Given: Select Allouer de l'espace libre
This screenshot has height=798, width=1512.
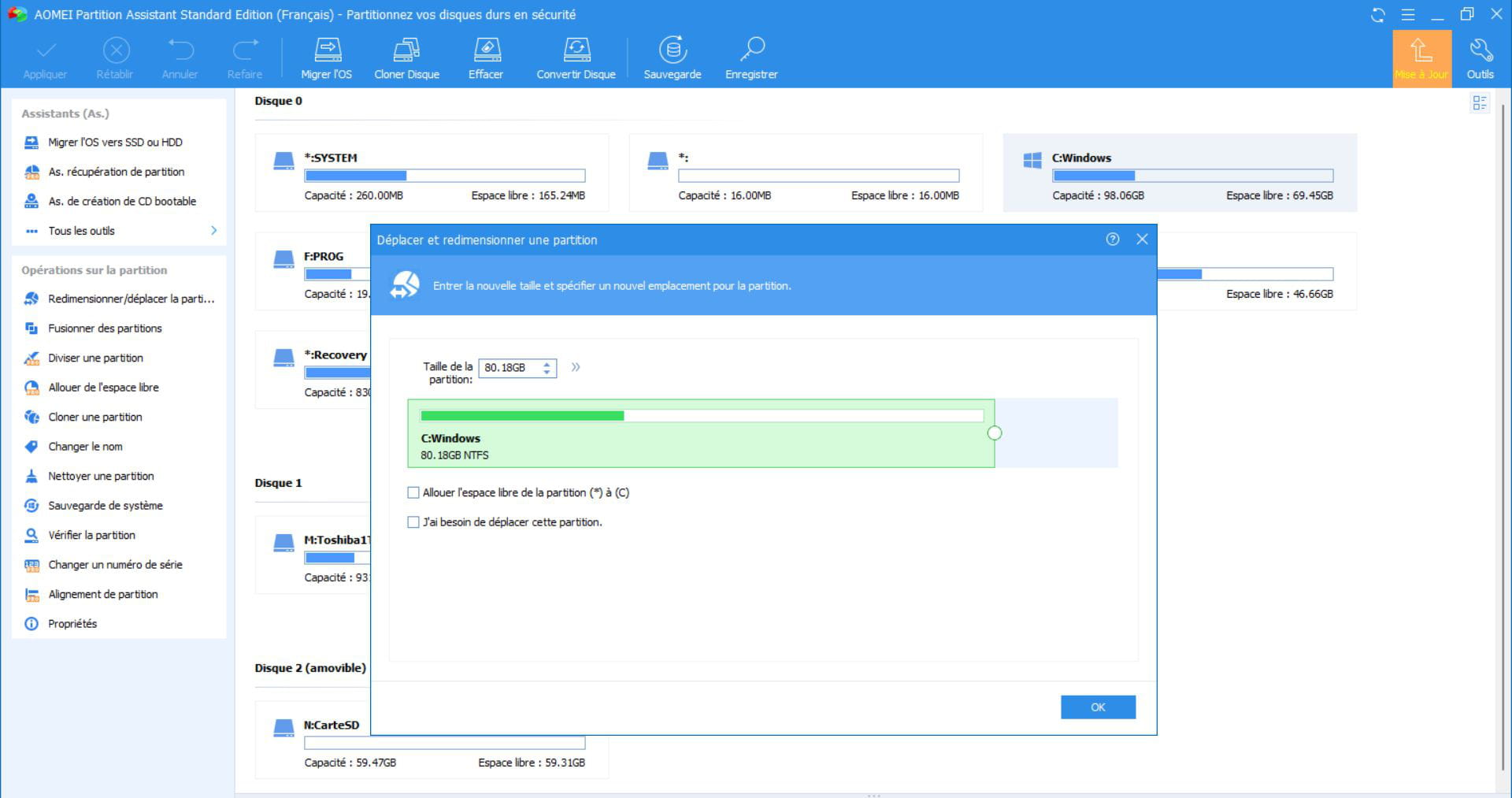Looking at the screenshot, I should [103, 388].
